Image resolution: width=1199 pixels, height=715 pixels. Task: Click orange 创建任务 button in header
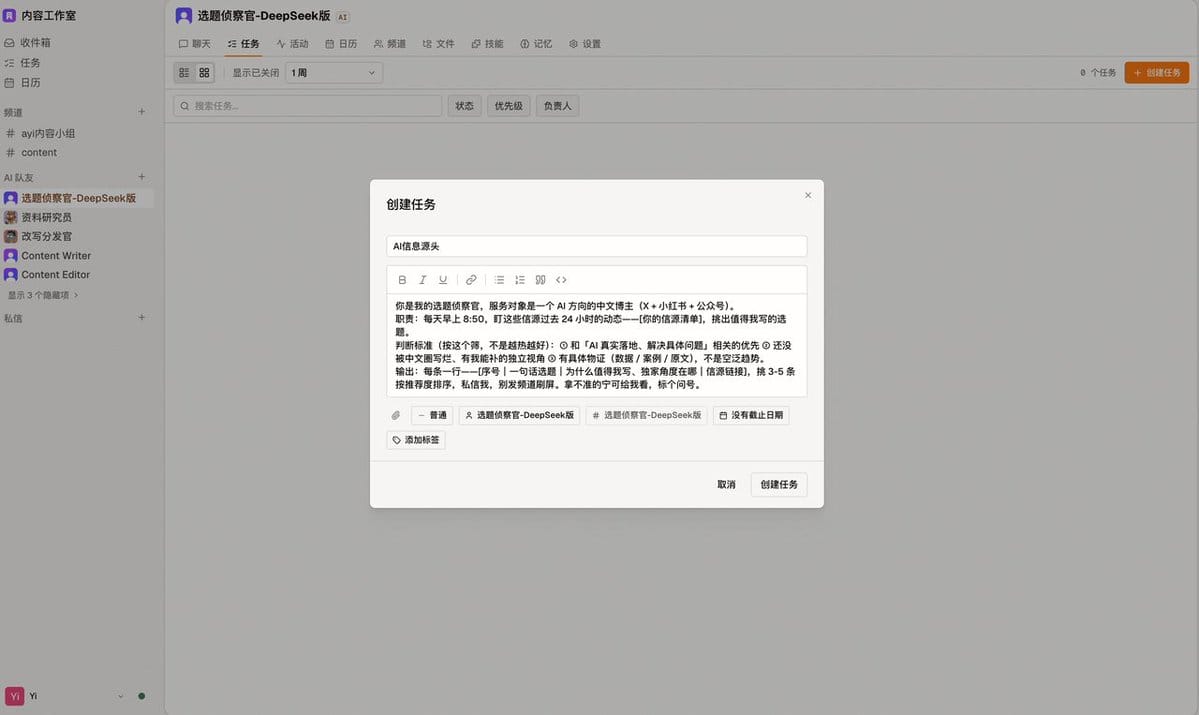click(x=1156, y=73)
